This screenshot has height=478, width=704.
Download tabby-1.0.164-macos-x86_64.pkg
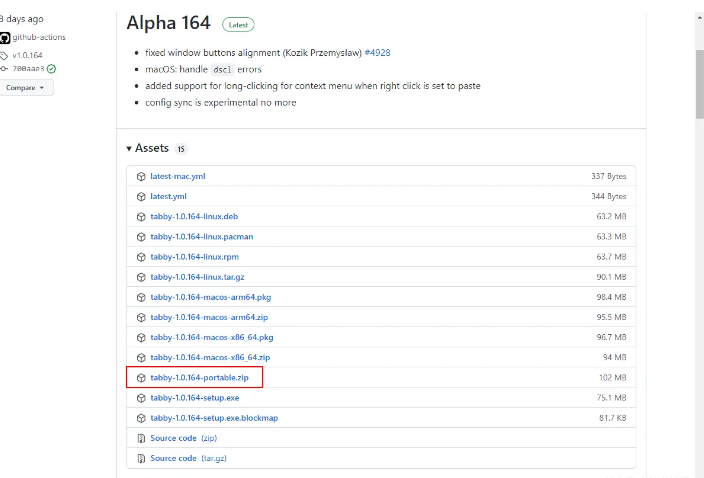click(211, 337)
